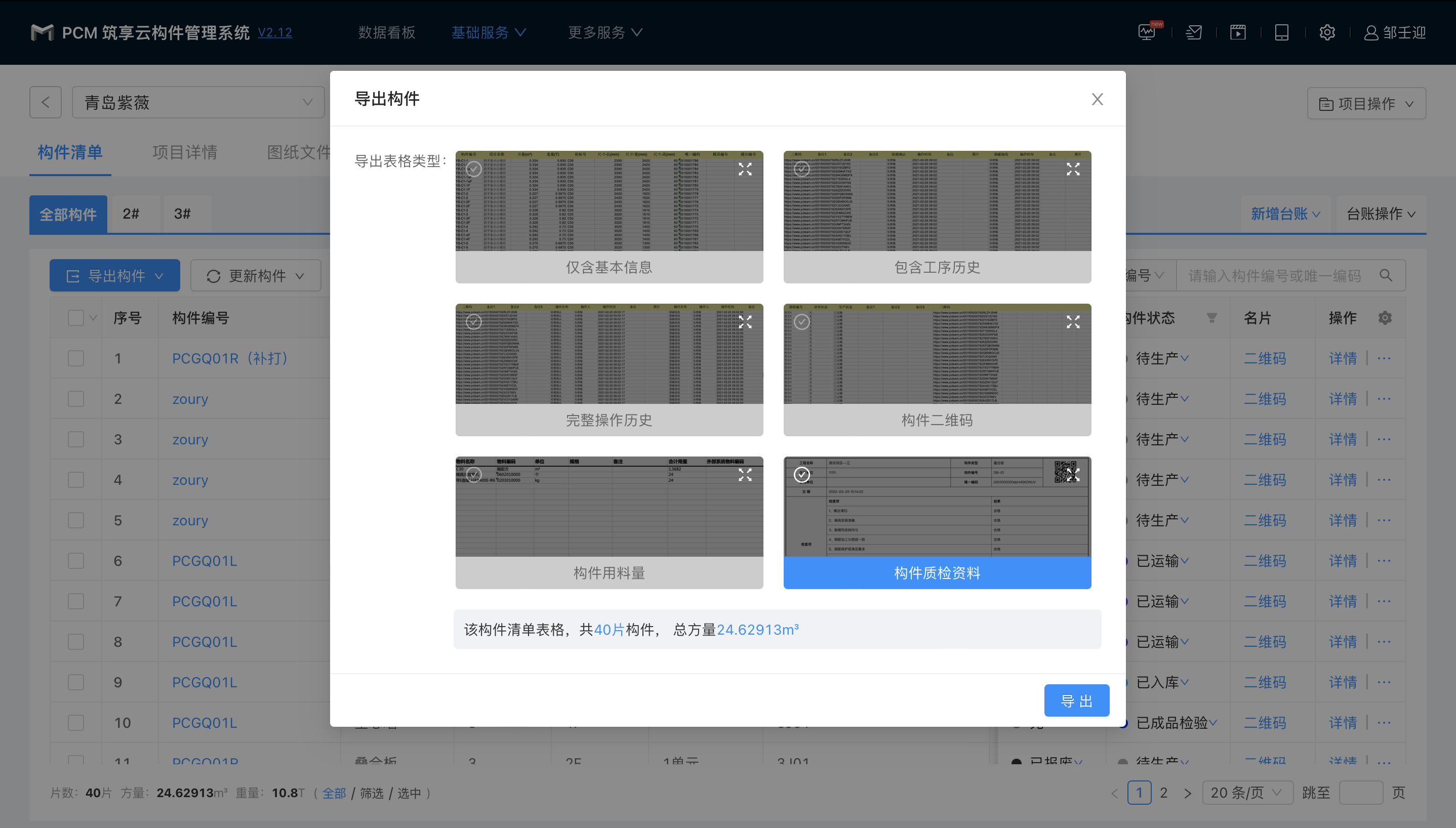Click the search magnifier icon
The width and height of the screenshot is (1456, 828).
tap(1386, 276)
